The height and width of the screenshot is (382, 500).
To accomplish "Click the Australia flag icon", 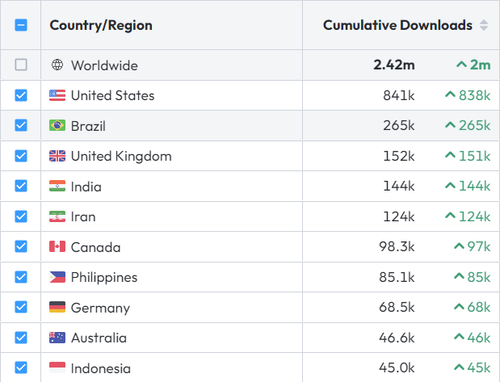I will click(57, 338).
